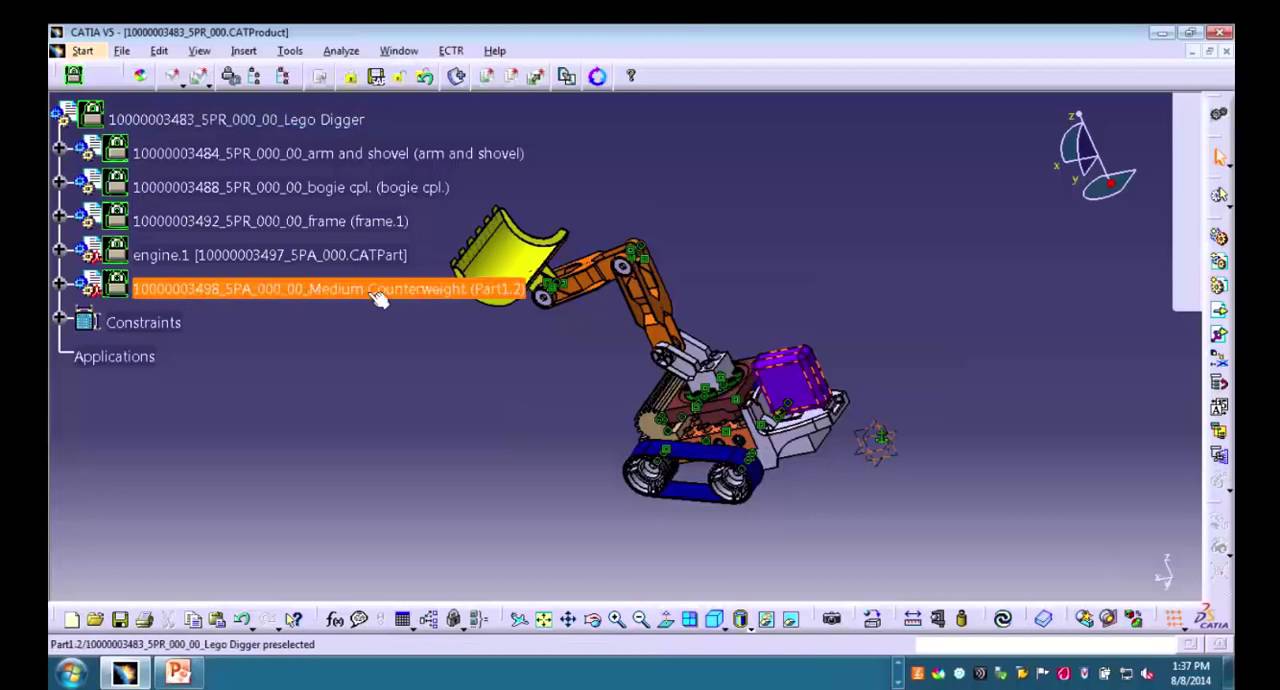Click the Design Table icon
The height and width of the screenshot is (690, 1280).
point(402,620)
